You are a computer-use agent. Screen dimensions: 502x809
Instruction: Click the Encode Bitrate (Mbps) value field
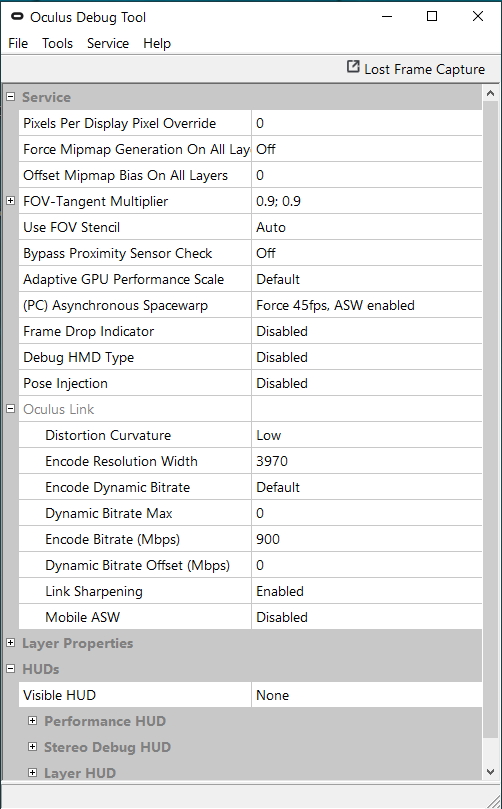[x=366, y=539]
